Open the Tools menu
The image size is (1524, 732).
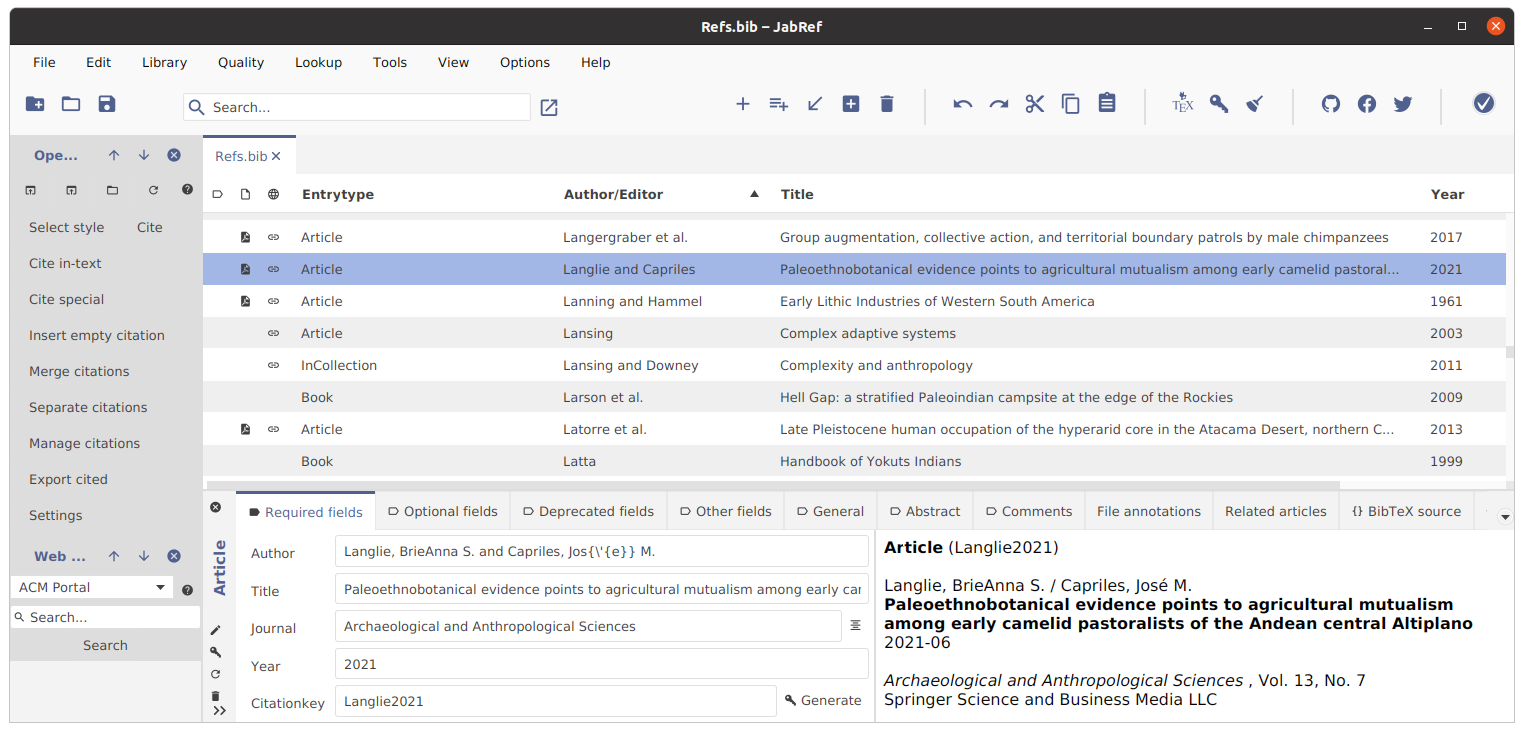pyautogui.click(x=390, y=62)
